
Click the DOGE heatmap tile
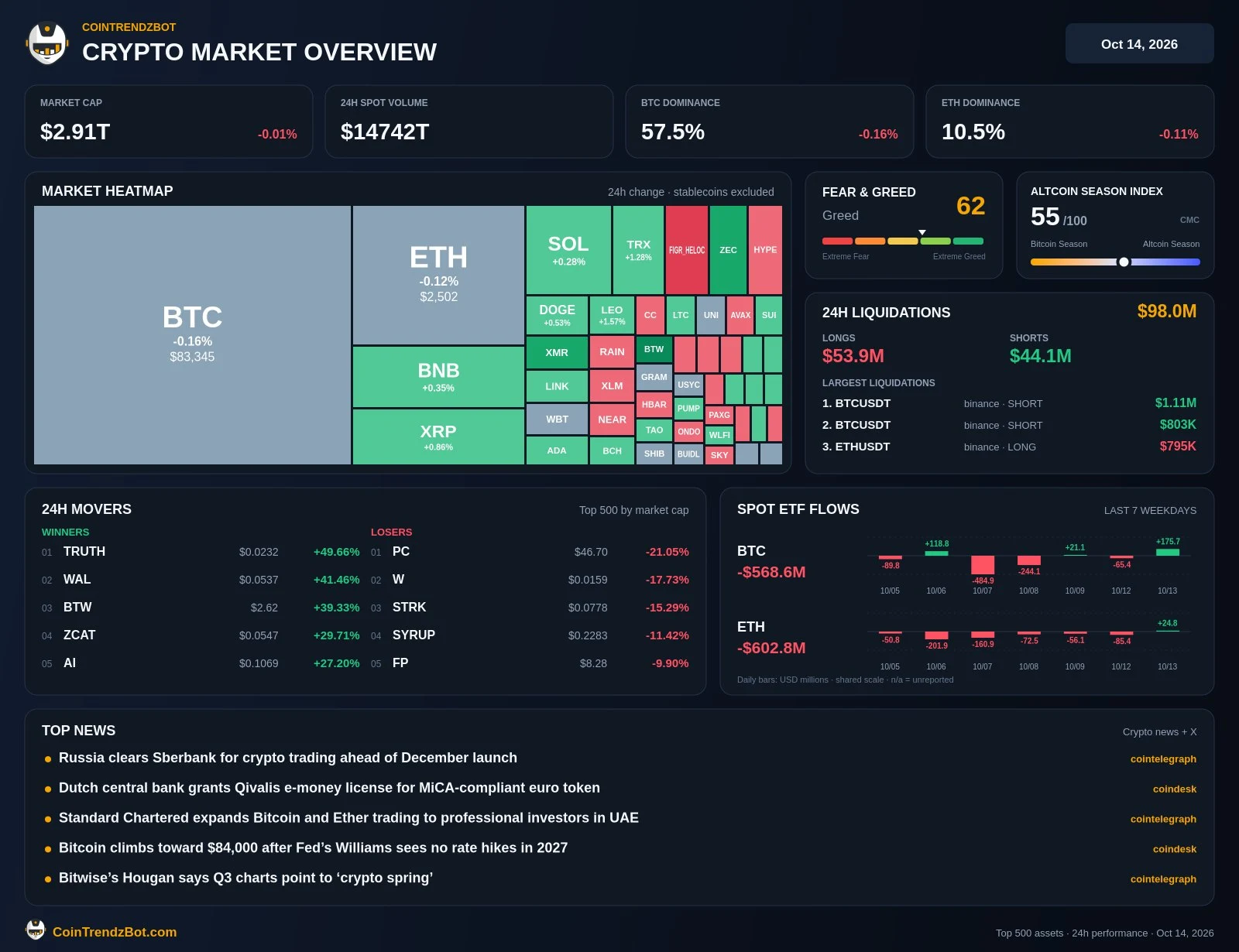[x=557, y=315]
